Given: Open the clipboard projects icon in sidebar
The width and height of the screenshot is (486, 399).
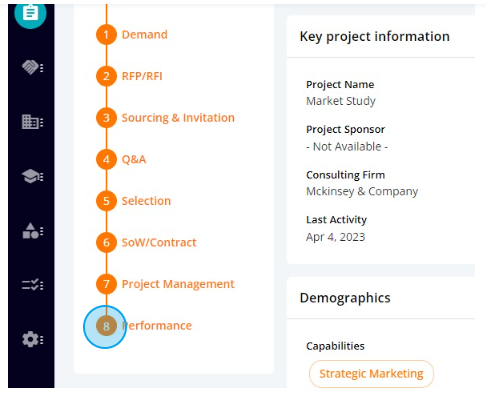Looking at the screenshot, I should 30,14.
